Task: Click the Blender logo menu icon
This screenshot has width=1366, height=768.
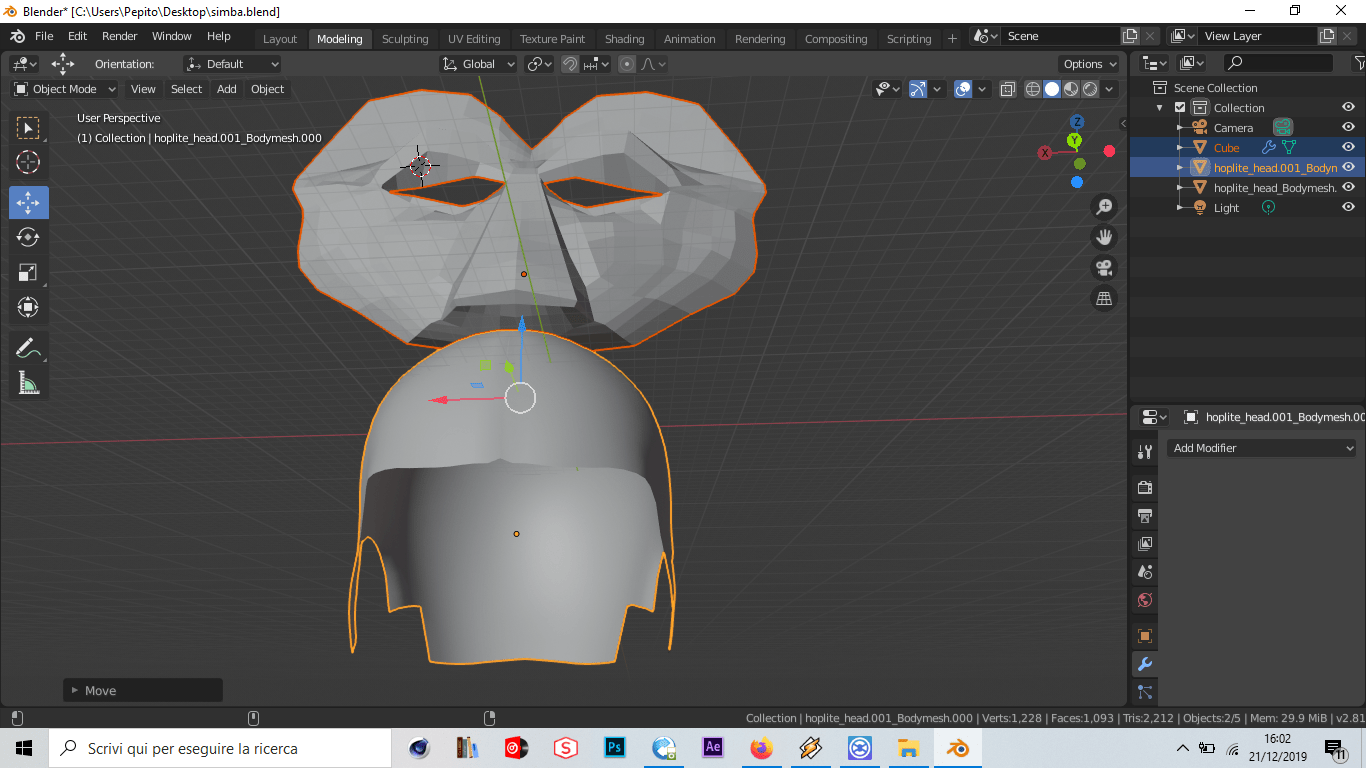Action: pos(17,36)
